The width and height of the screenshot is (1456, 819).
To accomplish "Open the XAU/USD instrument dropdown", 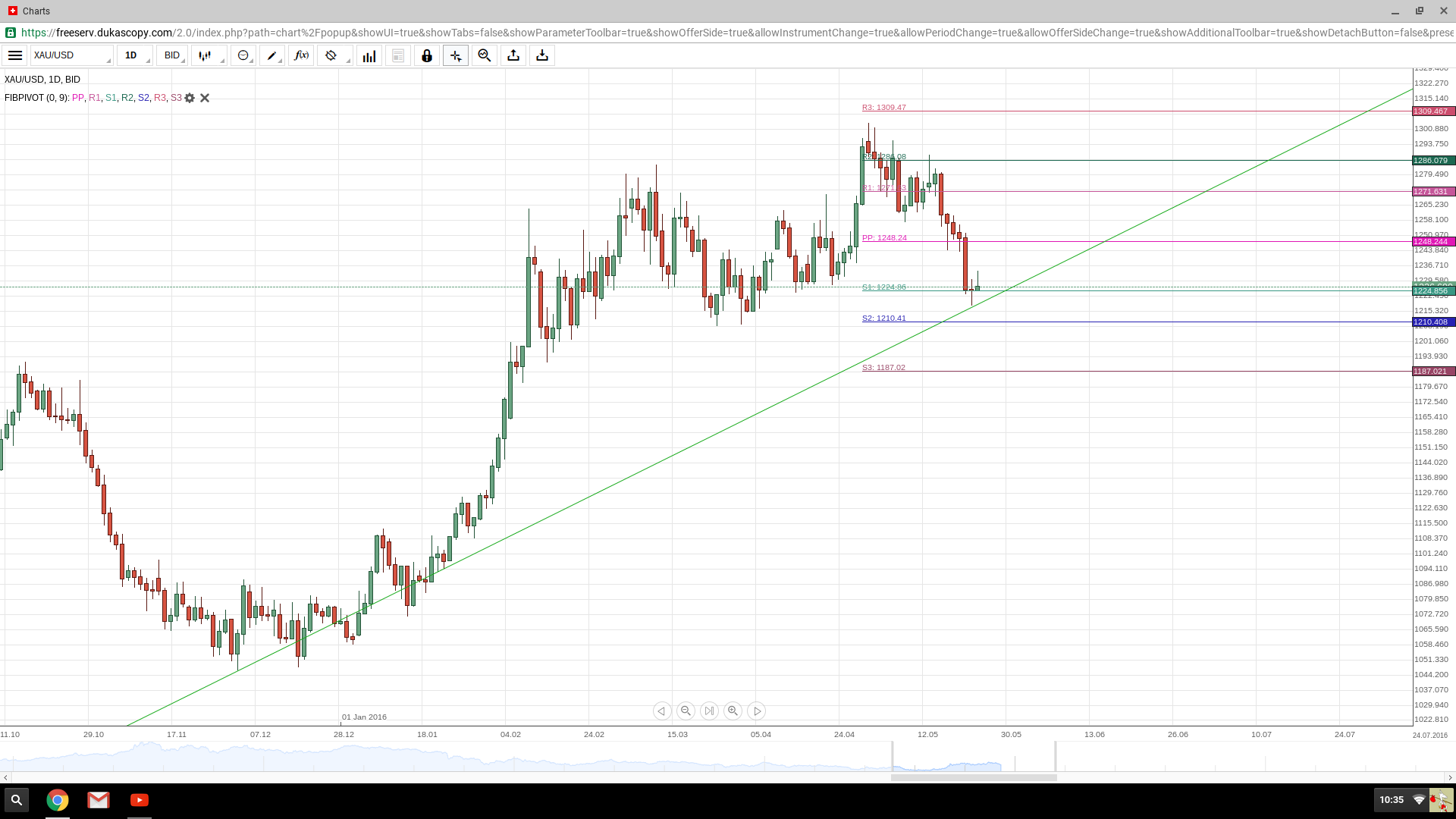I will [71, 55].
